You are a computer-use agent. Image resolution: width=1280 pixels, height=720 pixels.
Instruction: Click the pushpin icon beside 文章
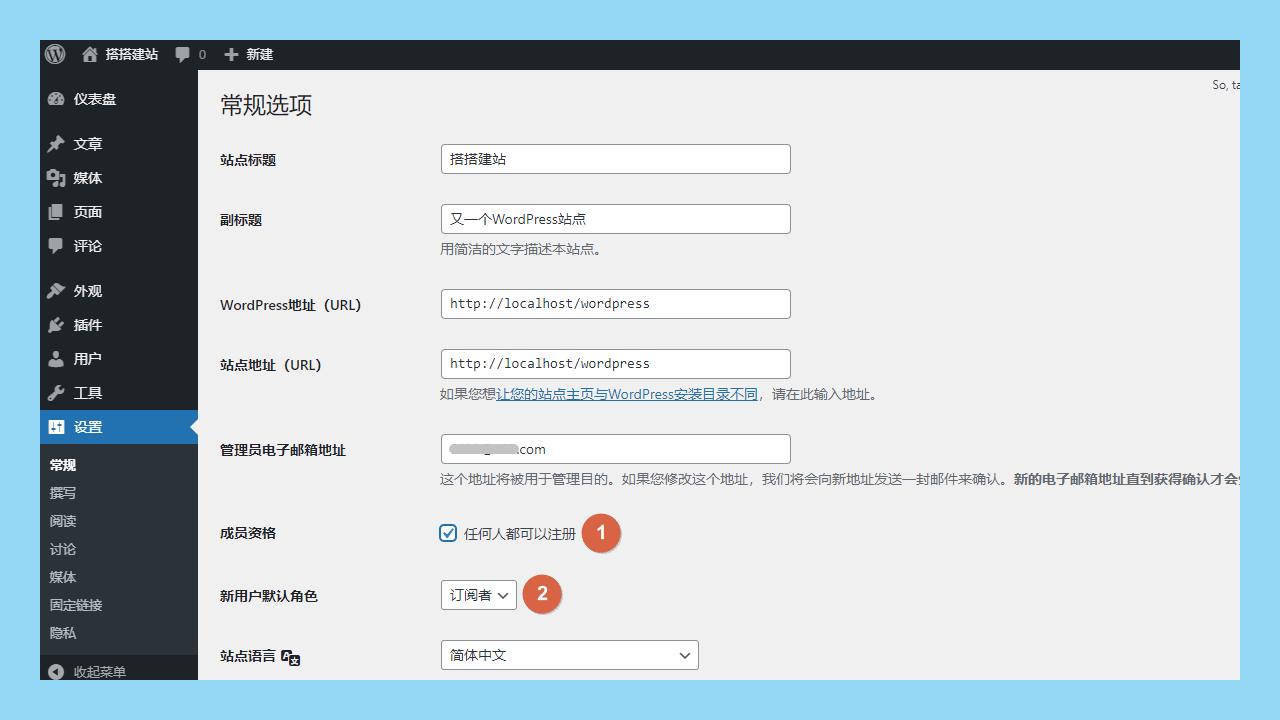coord(55,143)
